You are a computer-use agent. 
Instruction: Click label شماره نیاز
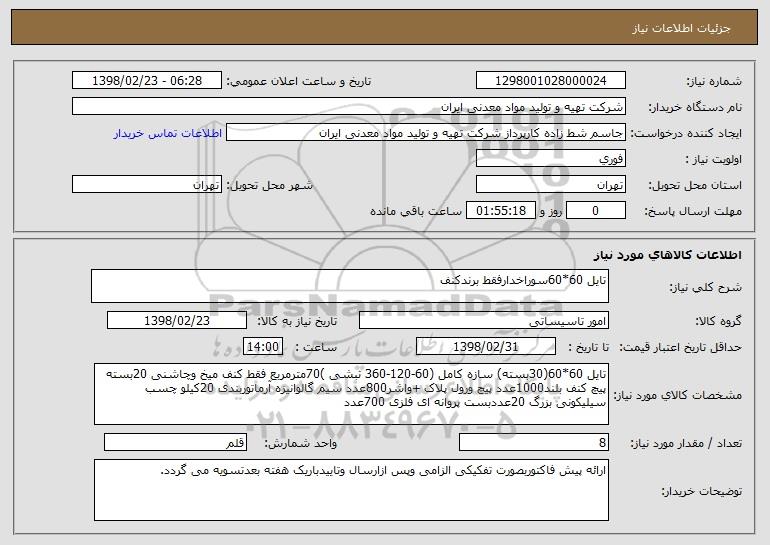coord(714,82)
